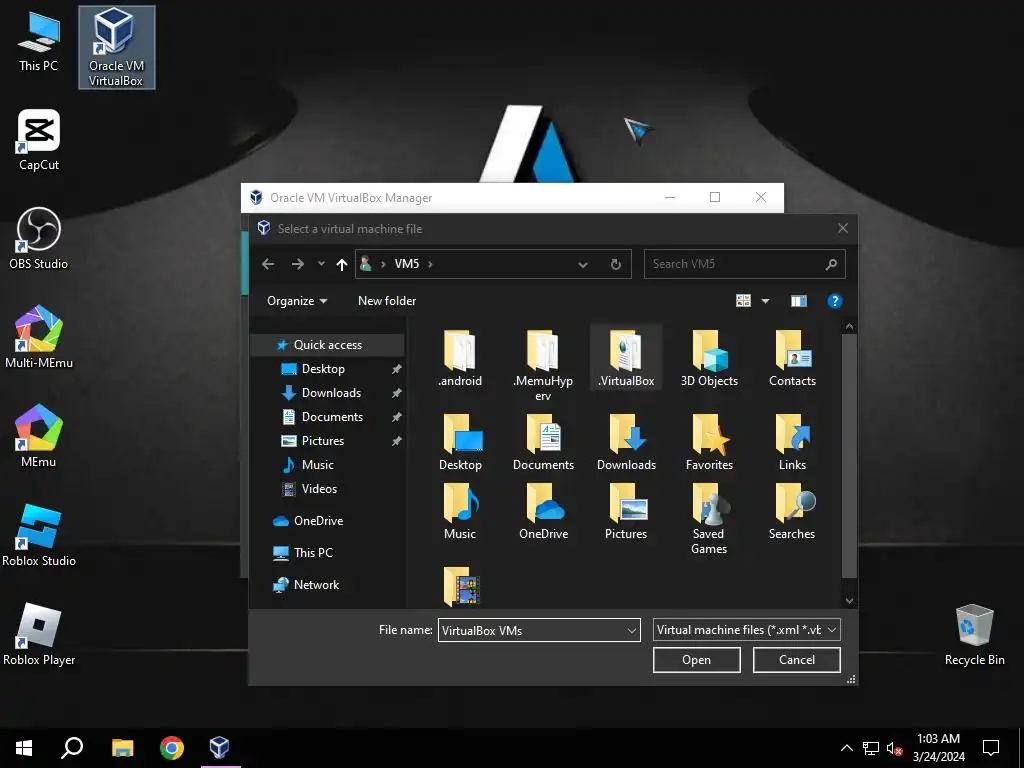Open the Contacts folder
This screenshot has width=1024, height=768.
click(792, 359)
